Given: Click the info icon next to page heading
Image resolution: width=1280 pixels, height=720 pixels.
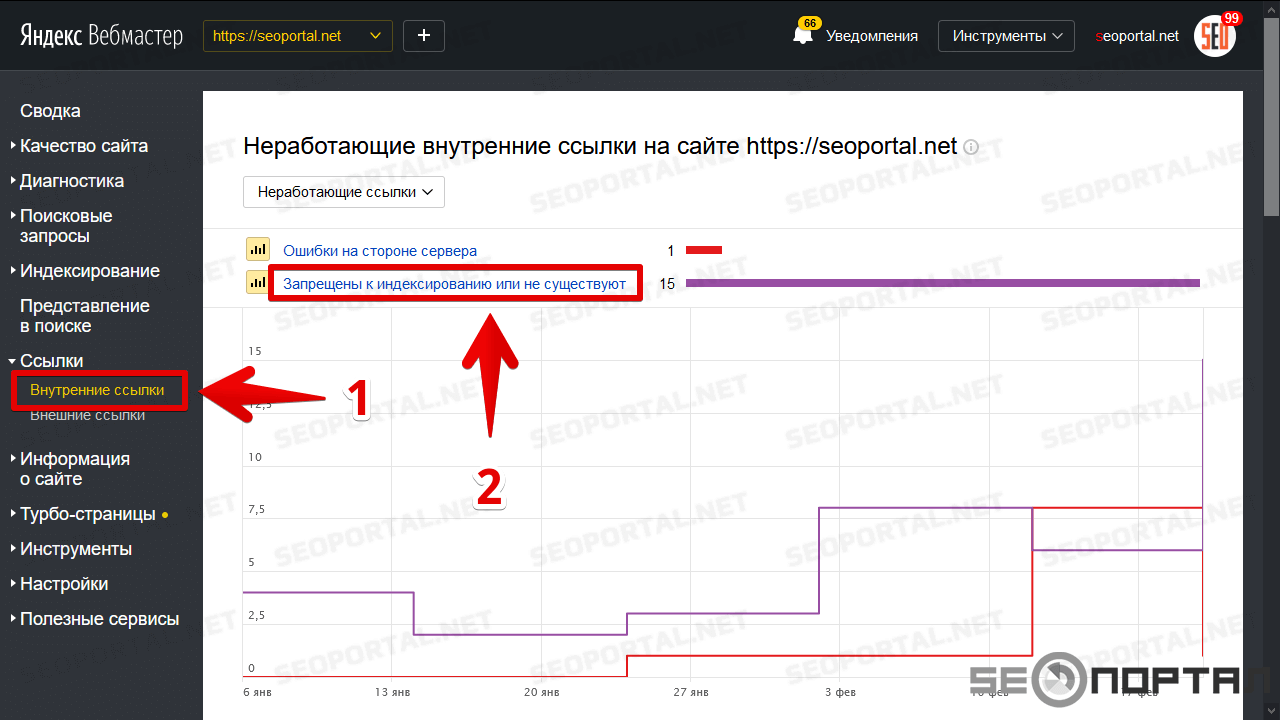Looking at the screenshot, I should [969, 148].
